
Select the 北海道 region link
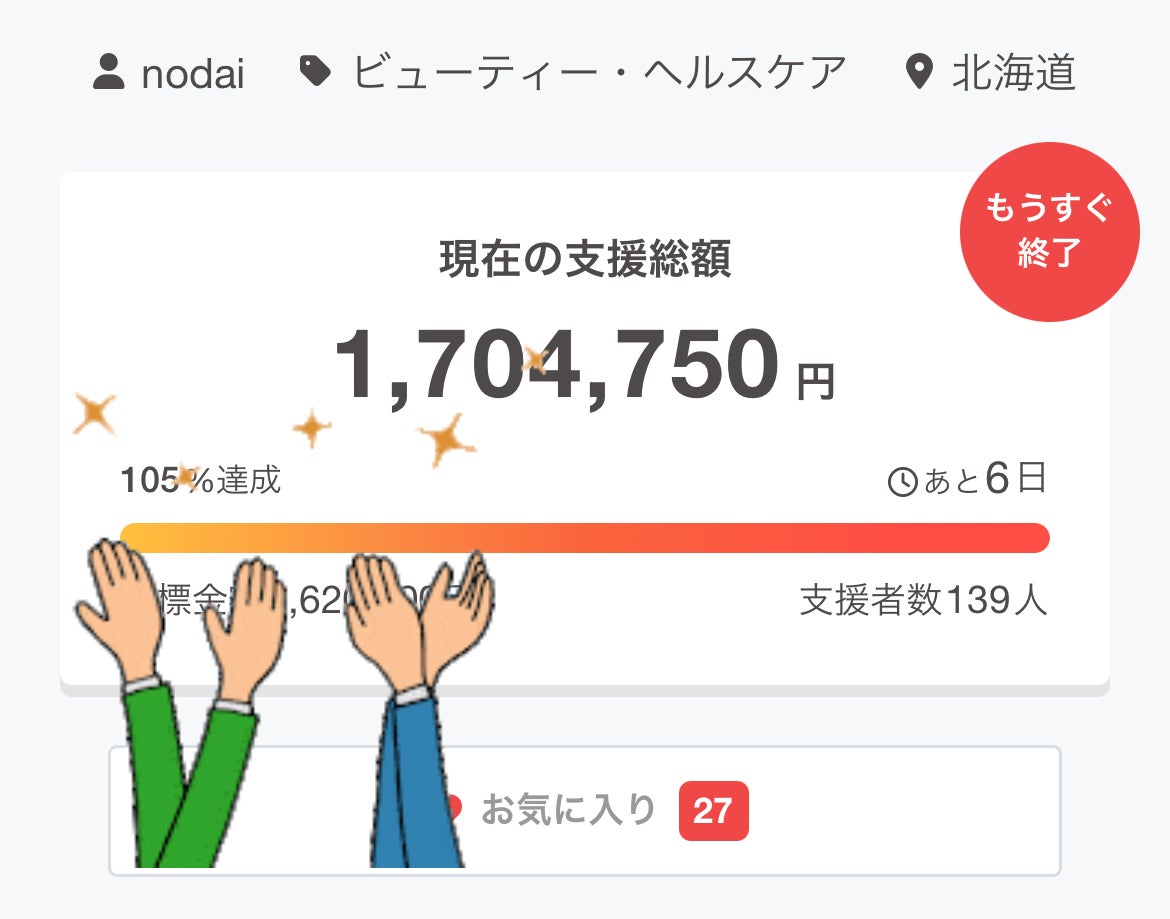(x=1014, y=73)
